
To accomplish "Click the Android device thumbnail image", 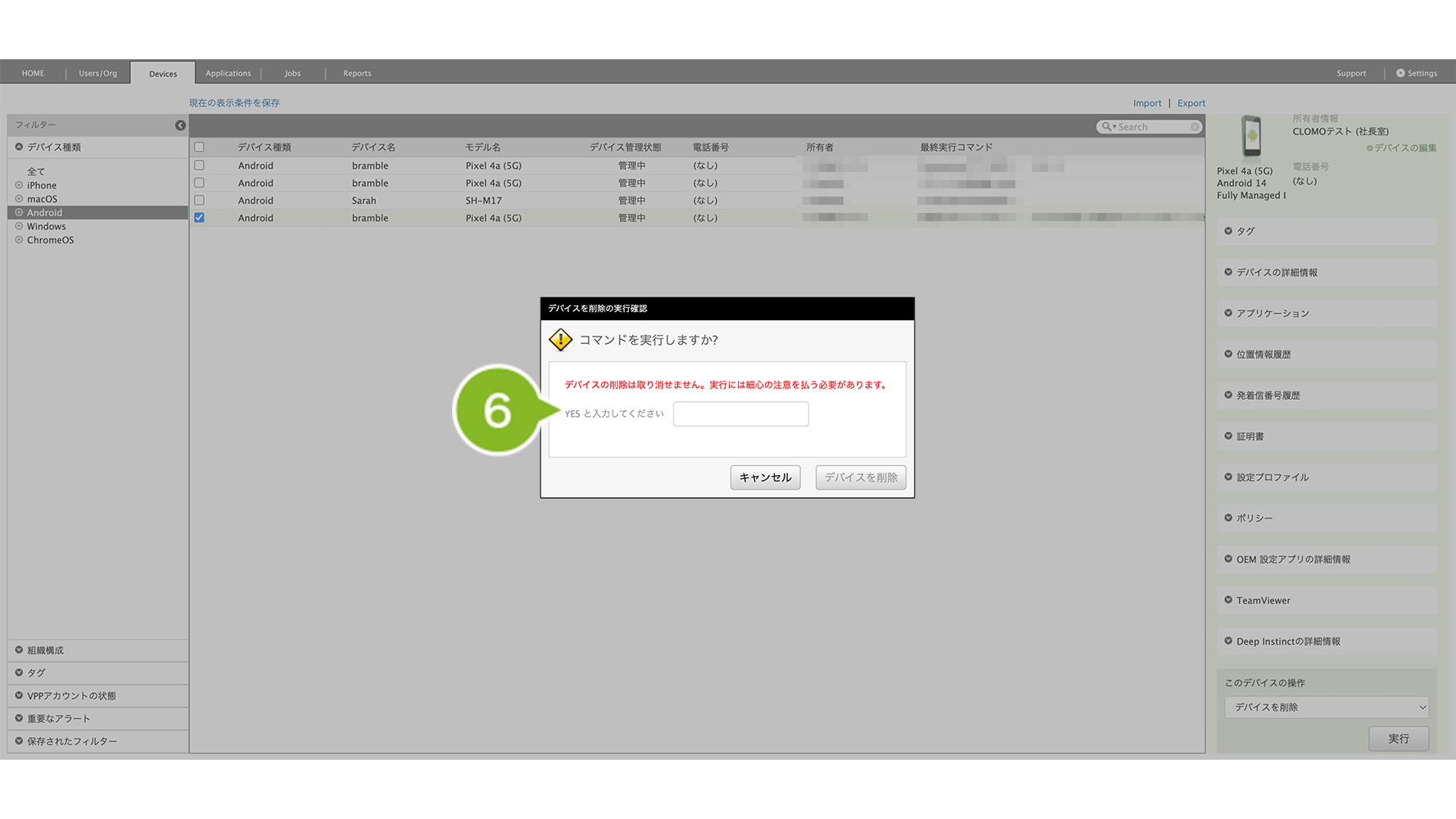I will (1250, 136).
